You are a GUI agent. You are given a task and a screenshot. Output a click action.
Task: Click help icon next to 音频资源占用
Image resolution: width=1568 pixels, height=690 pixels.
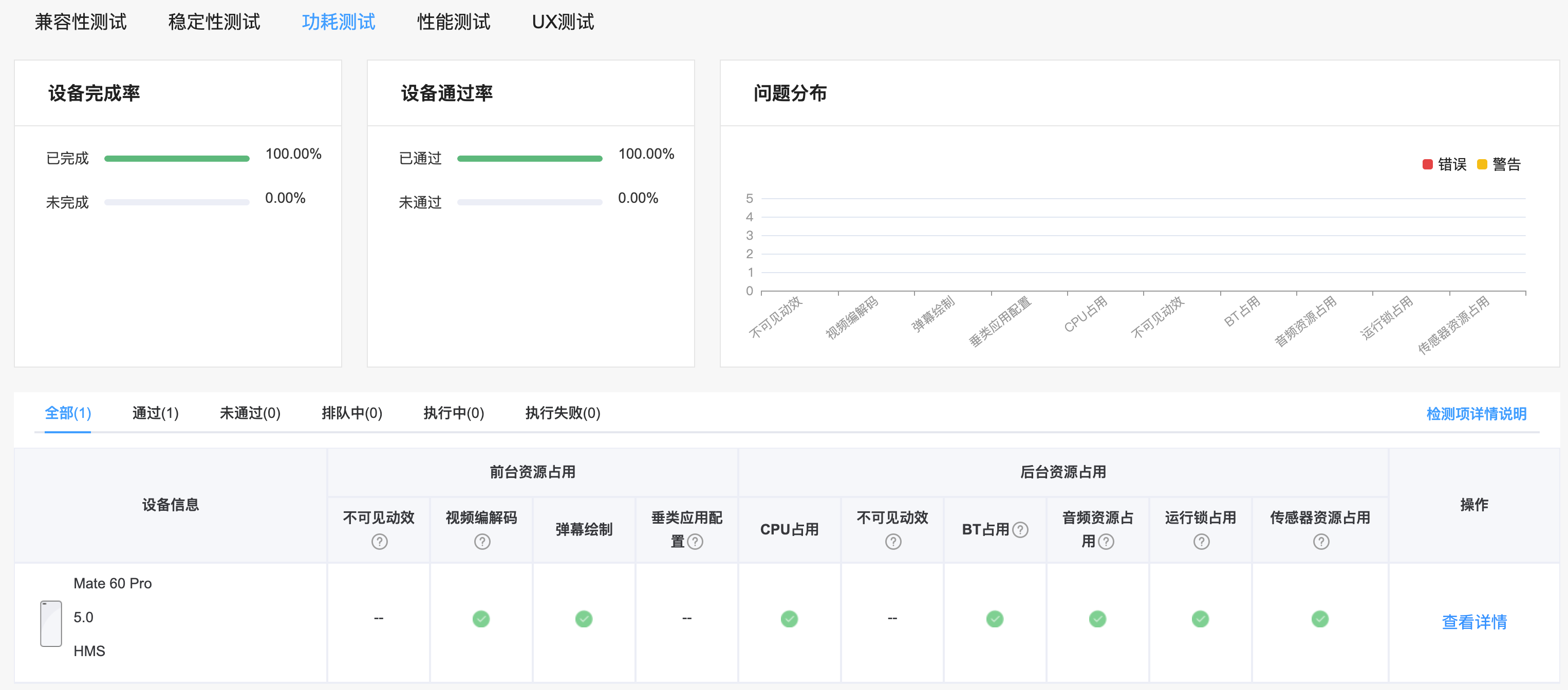(1106, 542)
